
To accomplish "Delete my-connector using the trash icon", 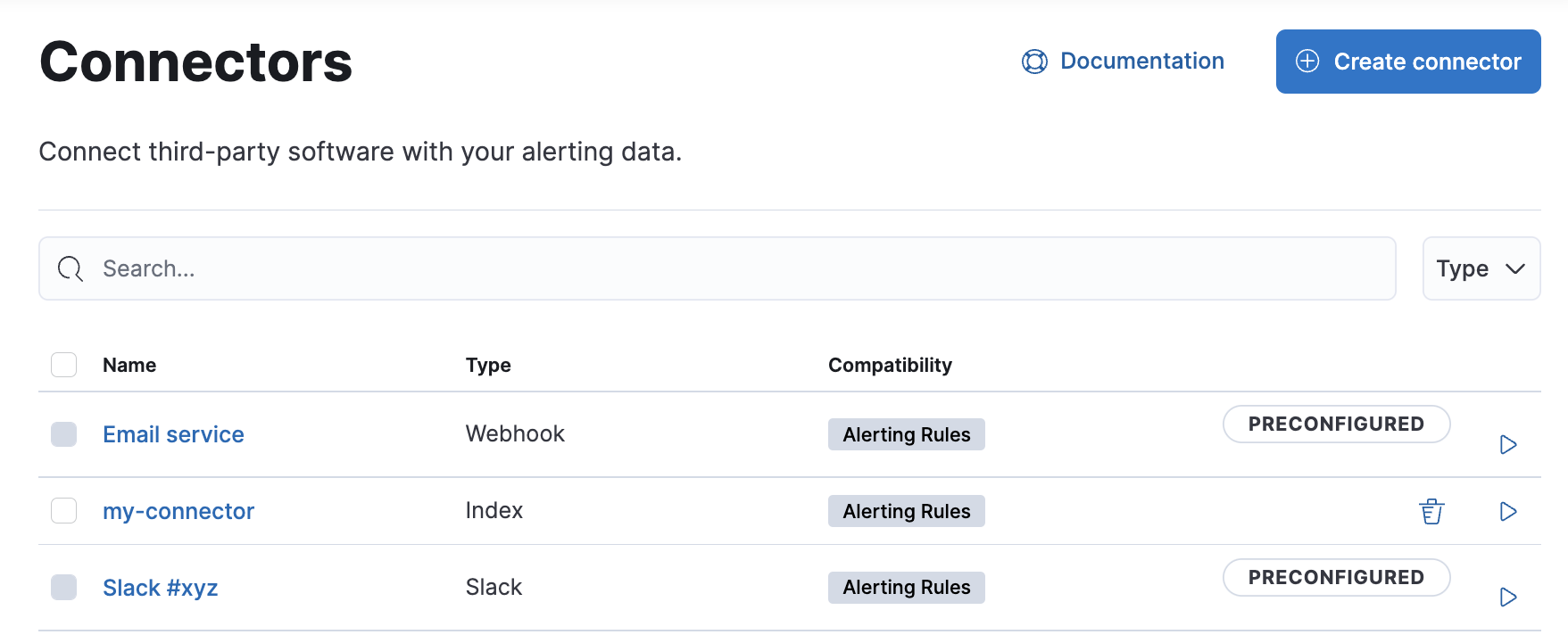I will click(1431, 511).
